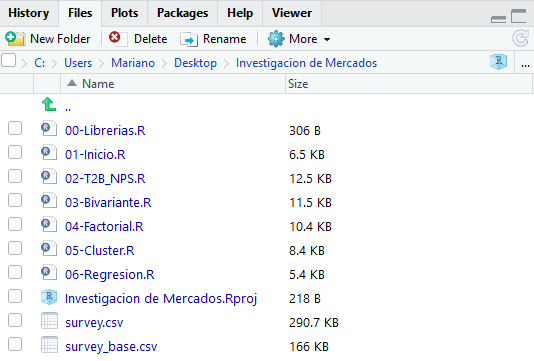Image resolution: width=534 pixels, height=361 pixels.
Task: Switch to the Plots tab
Action: (125, 13)
